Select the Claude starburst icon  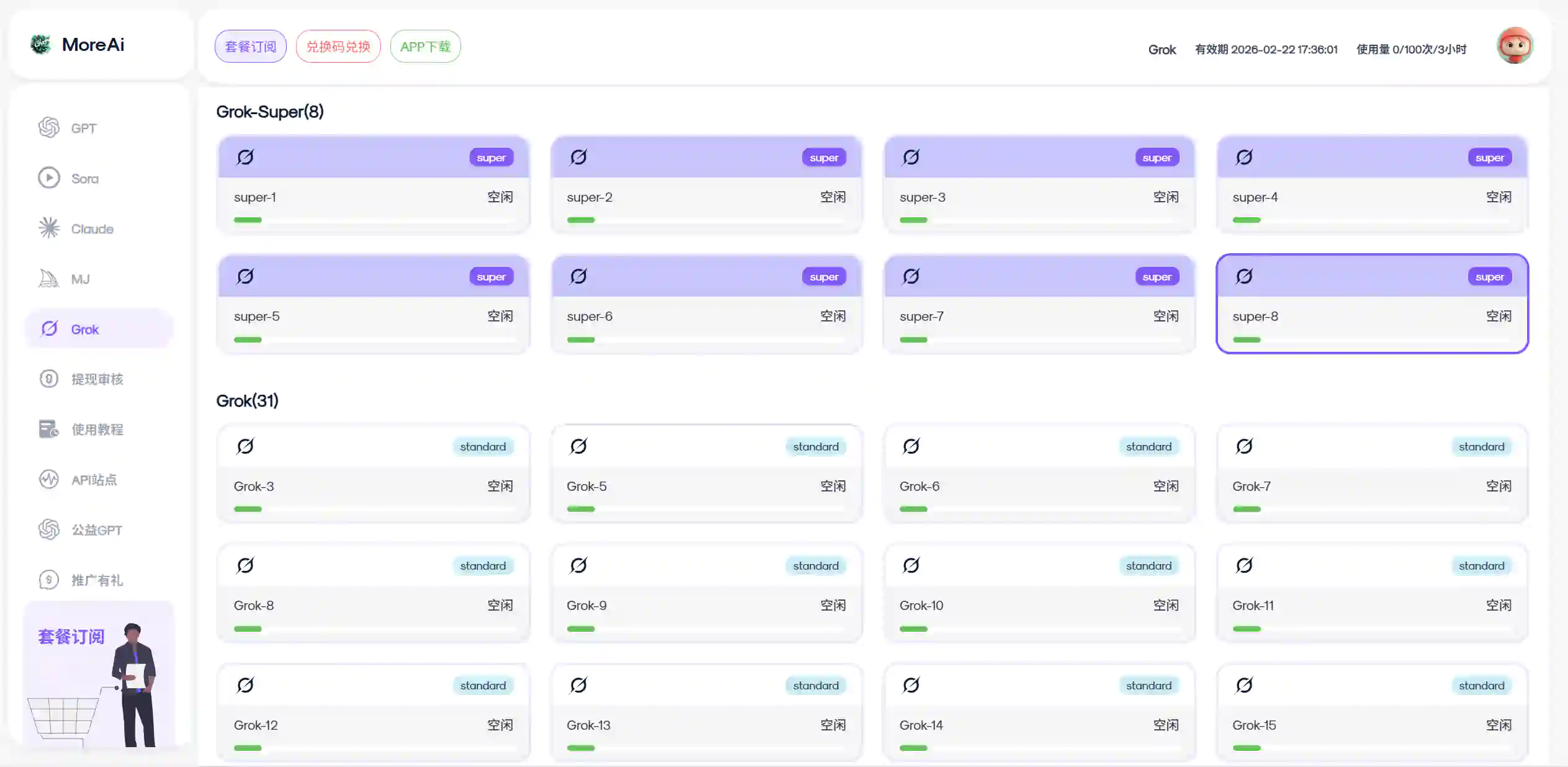click(49, 228)
